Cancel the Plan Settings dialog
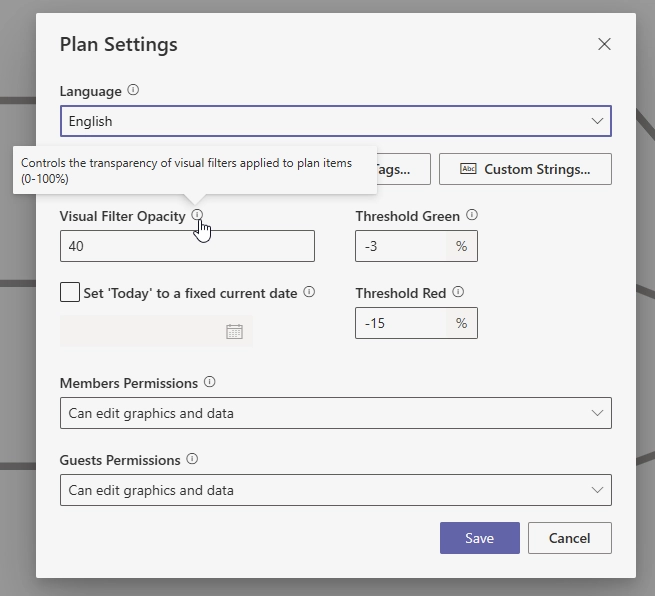The width and height of the screenshot is (655, 596). [x=569, y=538]
